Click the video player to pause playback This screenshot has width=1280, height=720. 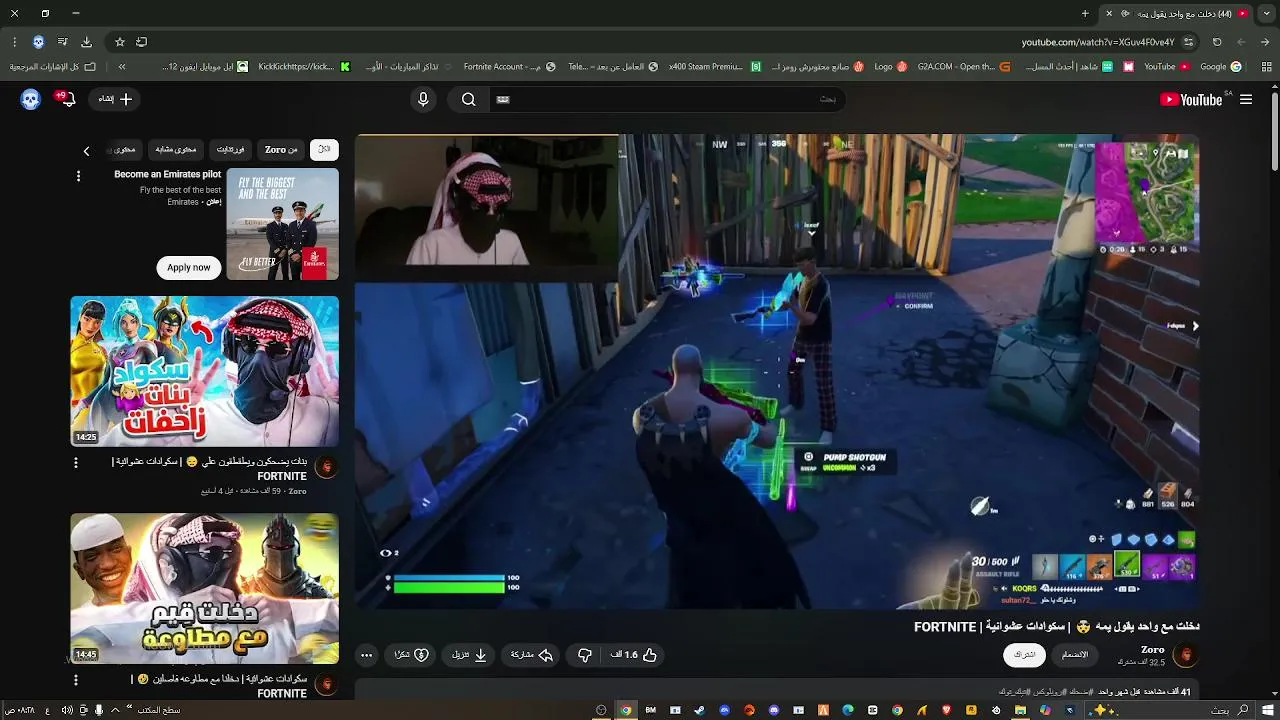777,372
